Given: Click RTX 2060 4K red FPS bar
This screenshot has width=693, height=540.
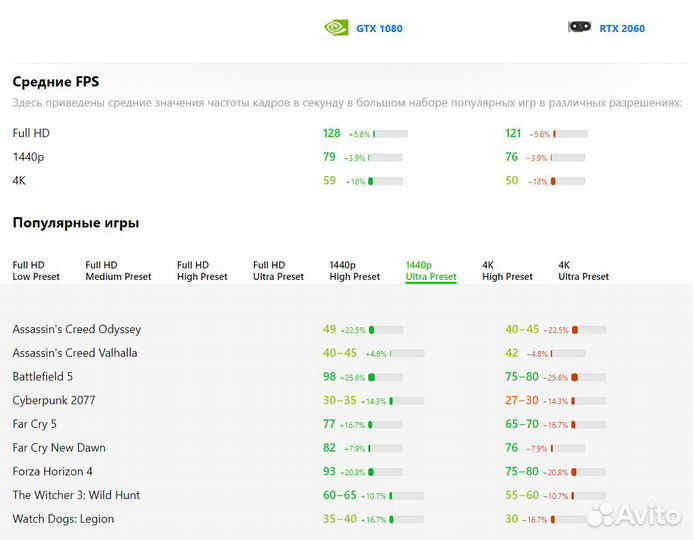Looking at the screenshot, I should coord(567,181).
